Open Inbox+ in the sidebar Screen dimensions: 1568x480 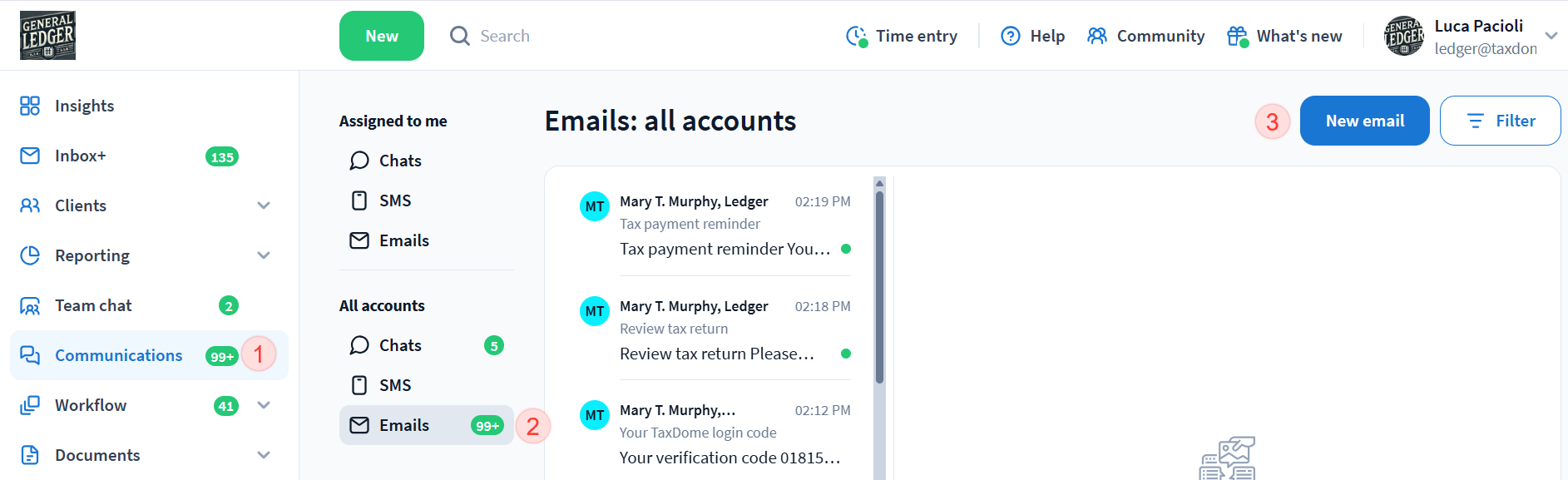[80, 156]
